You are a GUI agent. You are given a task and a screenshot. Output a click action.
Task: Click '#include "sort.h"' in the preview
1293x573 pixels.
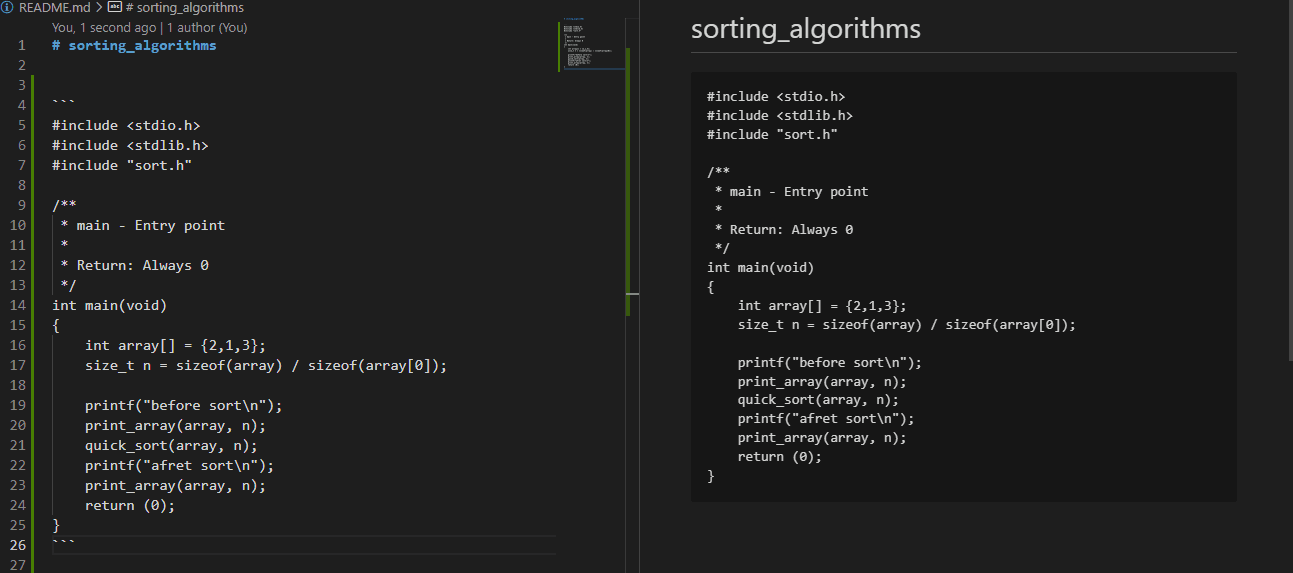coord(772,134)
